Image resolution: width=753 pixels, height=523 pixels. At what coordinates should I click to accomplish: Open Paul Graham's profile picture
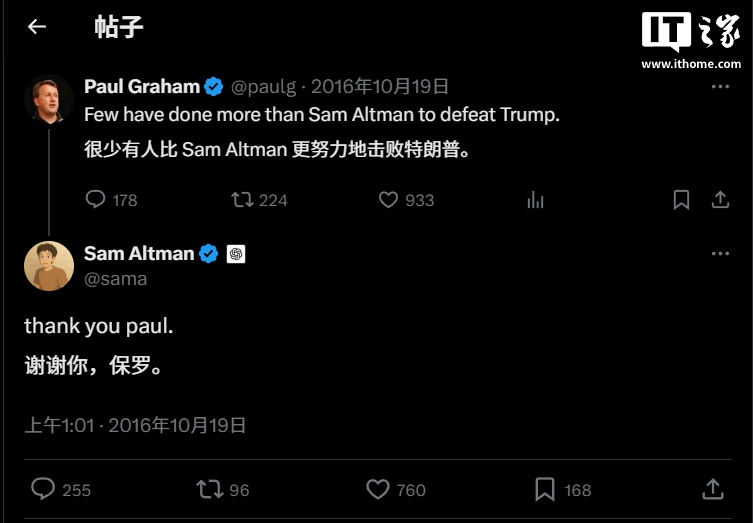pos(49,99)
